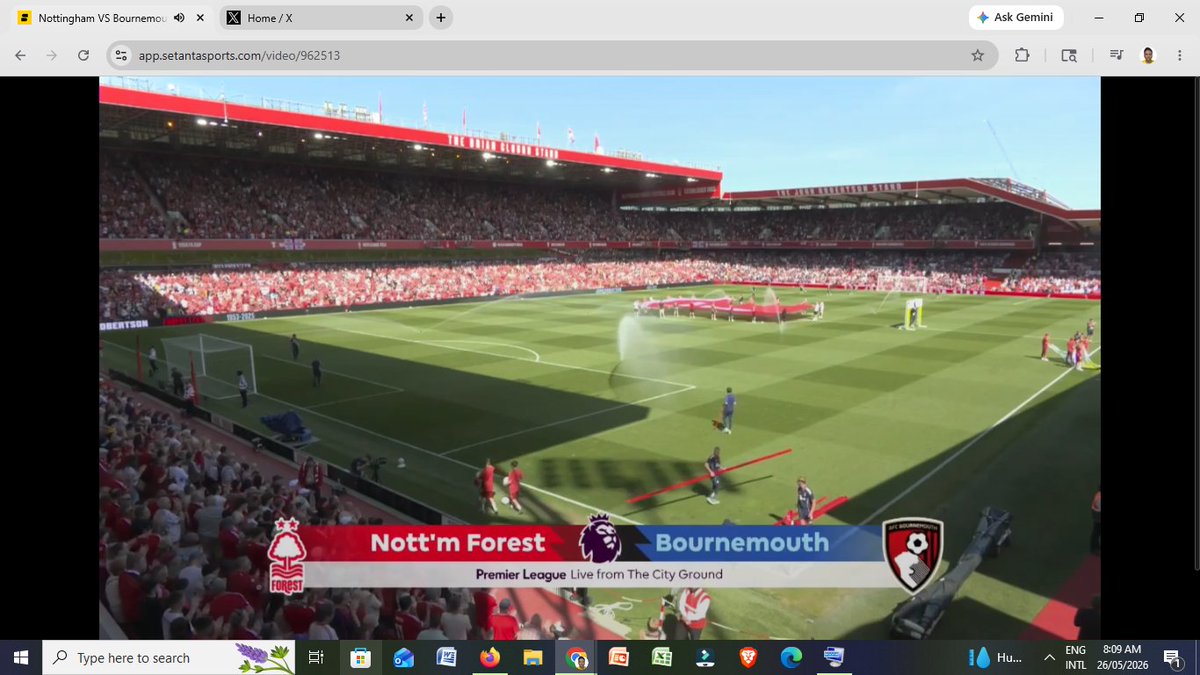1200x675 pixels.
Task: Switch to the Home / X tab
Action: (x=320, y=18)
